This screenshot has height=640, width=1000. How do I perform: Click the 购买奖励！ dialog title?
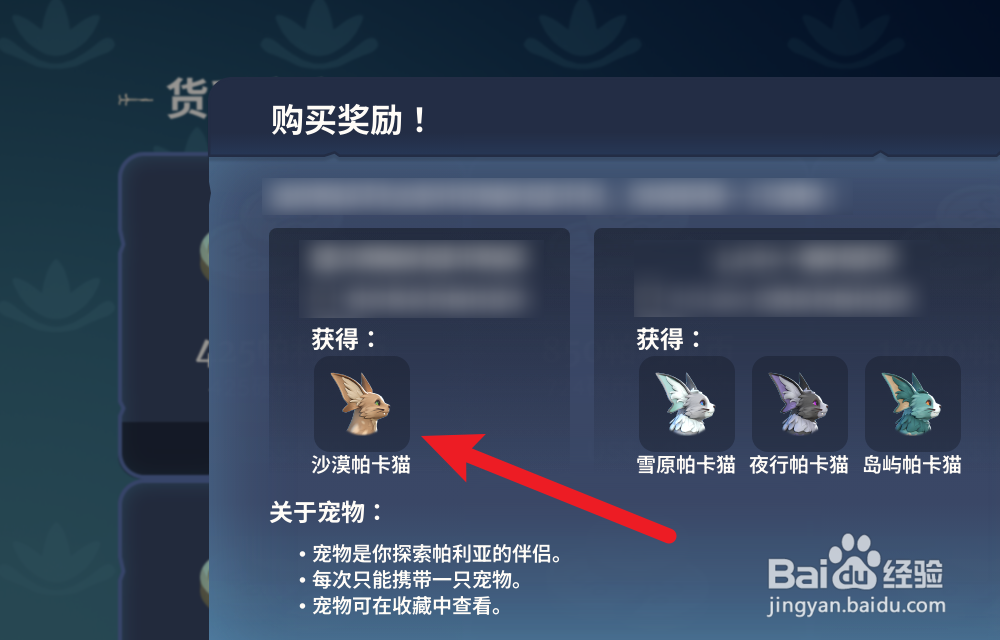(349, 120)
